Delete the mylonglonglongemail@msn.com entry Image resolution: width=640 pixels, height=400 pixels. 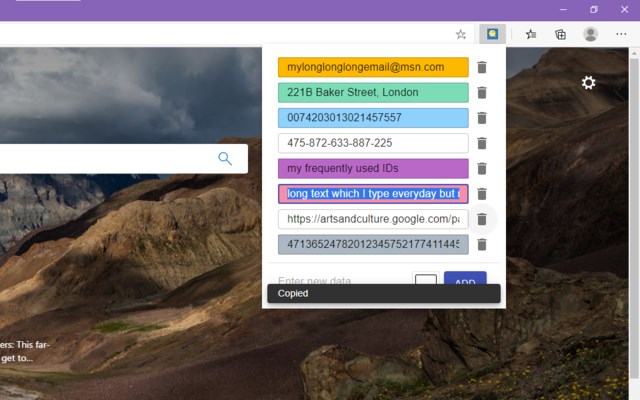(482, 67)
